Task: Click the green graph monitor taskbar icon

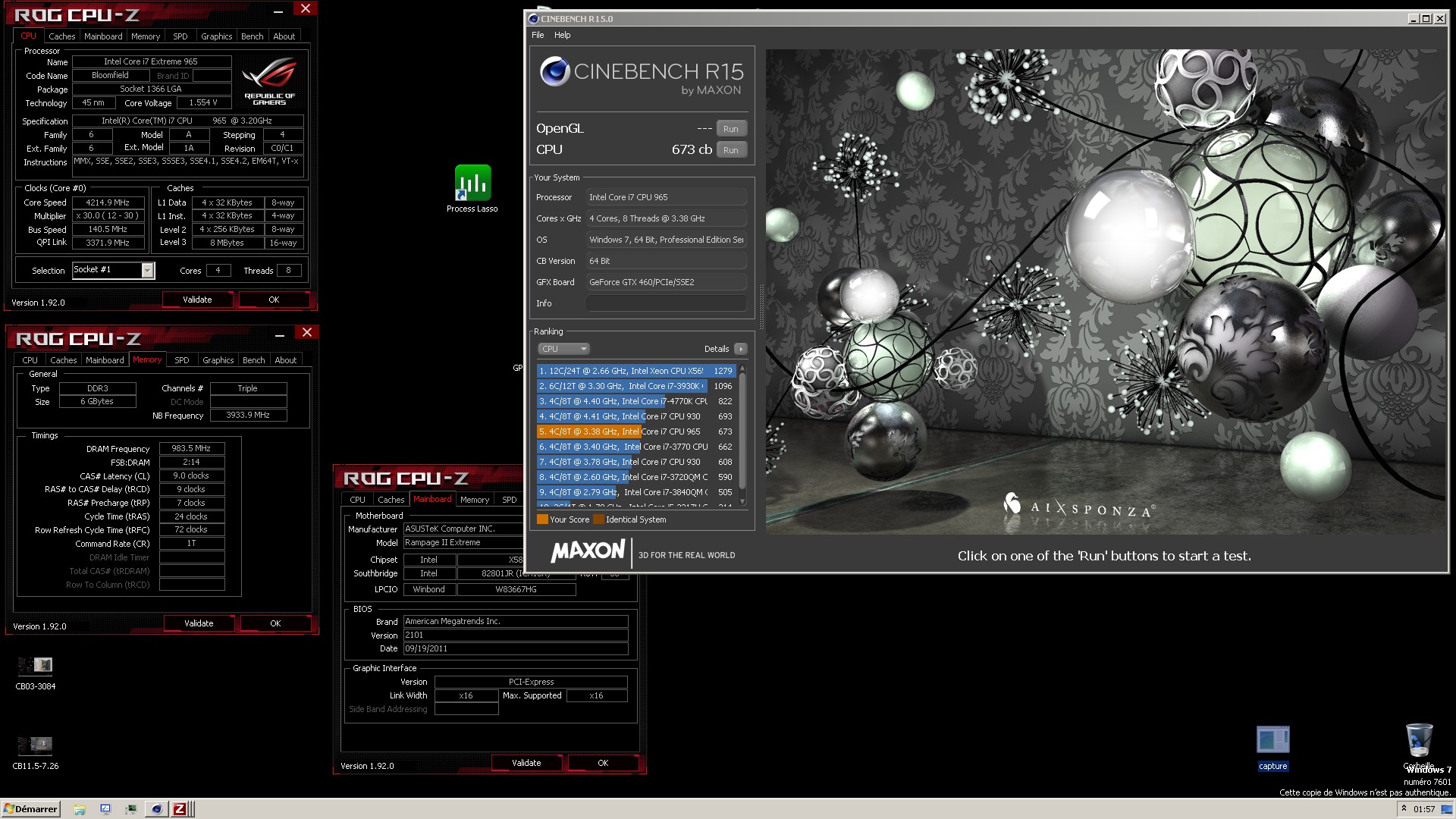Action: click(130, 809)
